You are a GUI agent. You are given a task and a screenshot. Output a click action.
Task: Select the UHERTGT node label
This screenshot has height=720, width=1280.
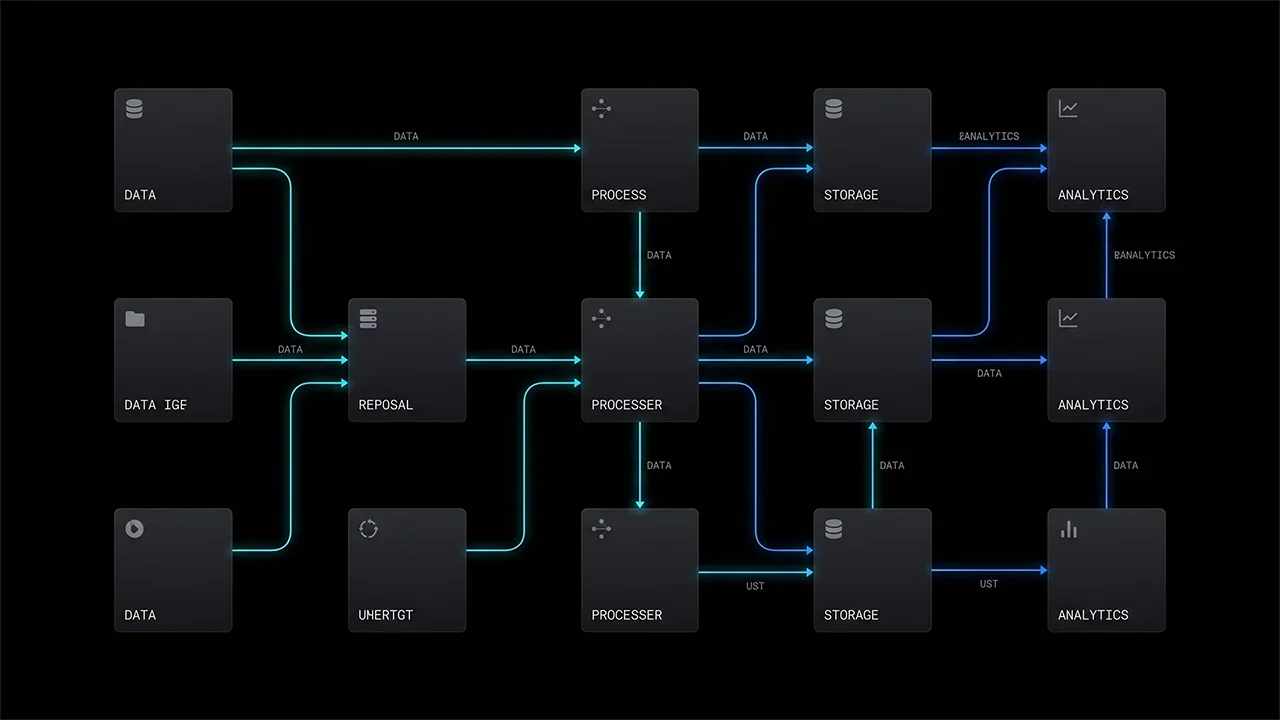tap(385, 615)
